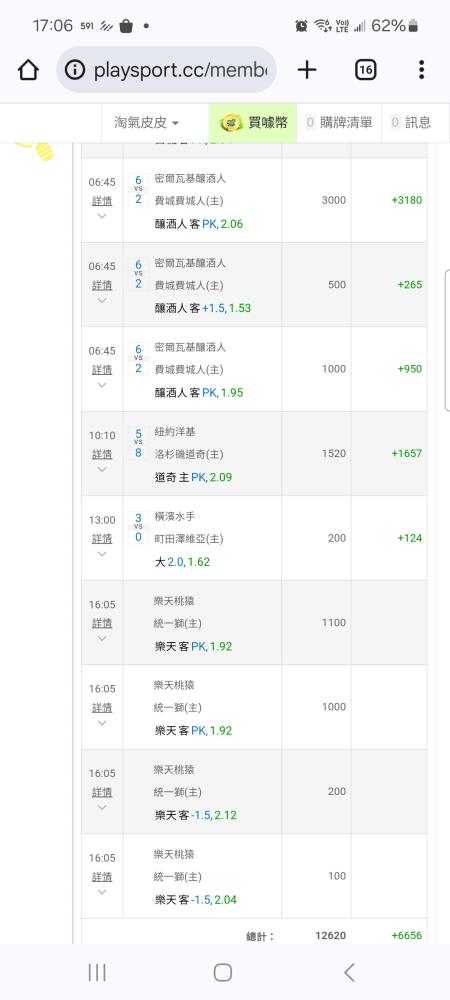Open the 購牌清單 tab
Image resolution: width=450 pixels, height=1000 pixels.
pyautogui.click(x=338, y=122)
